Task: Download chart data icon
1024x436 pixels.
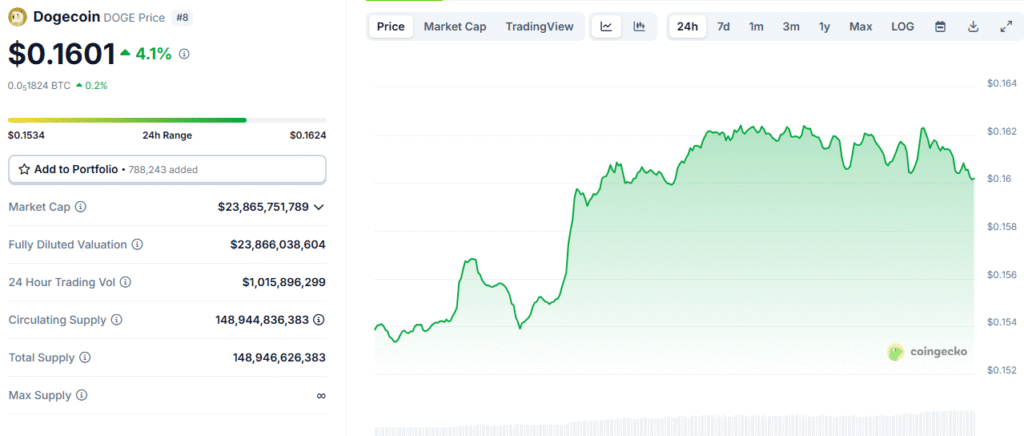Action: tap(973, 27)
